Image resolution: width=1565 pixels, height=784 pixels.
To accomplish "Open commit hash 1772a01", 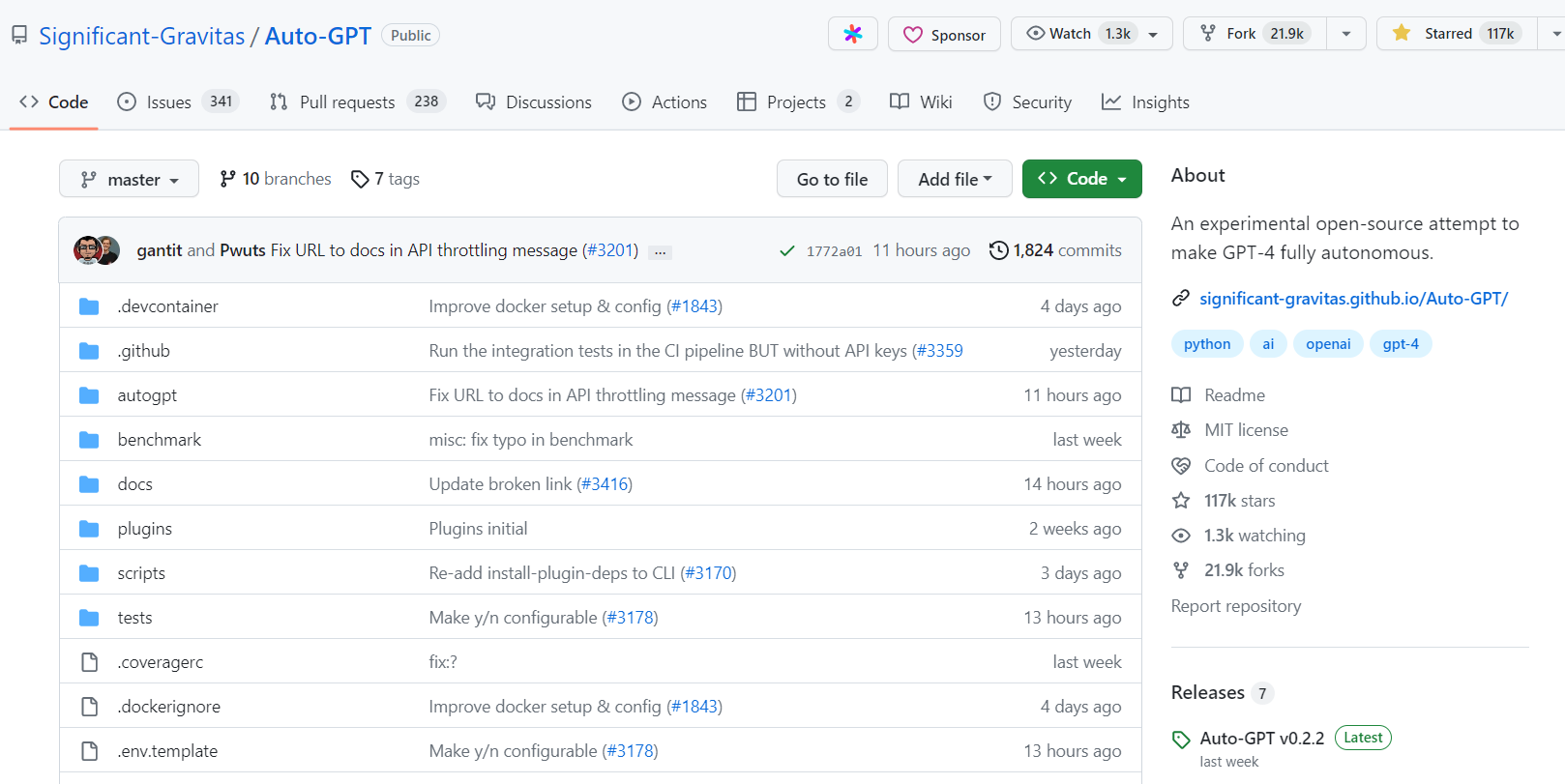I will (834, 251).
